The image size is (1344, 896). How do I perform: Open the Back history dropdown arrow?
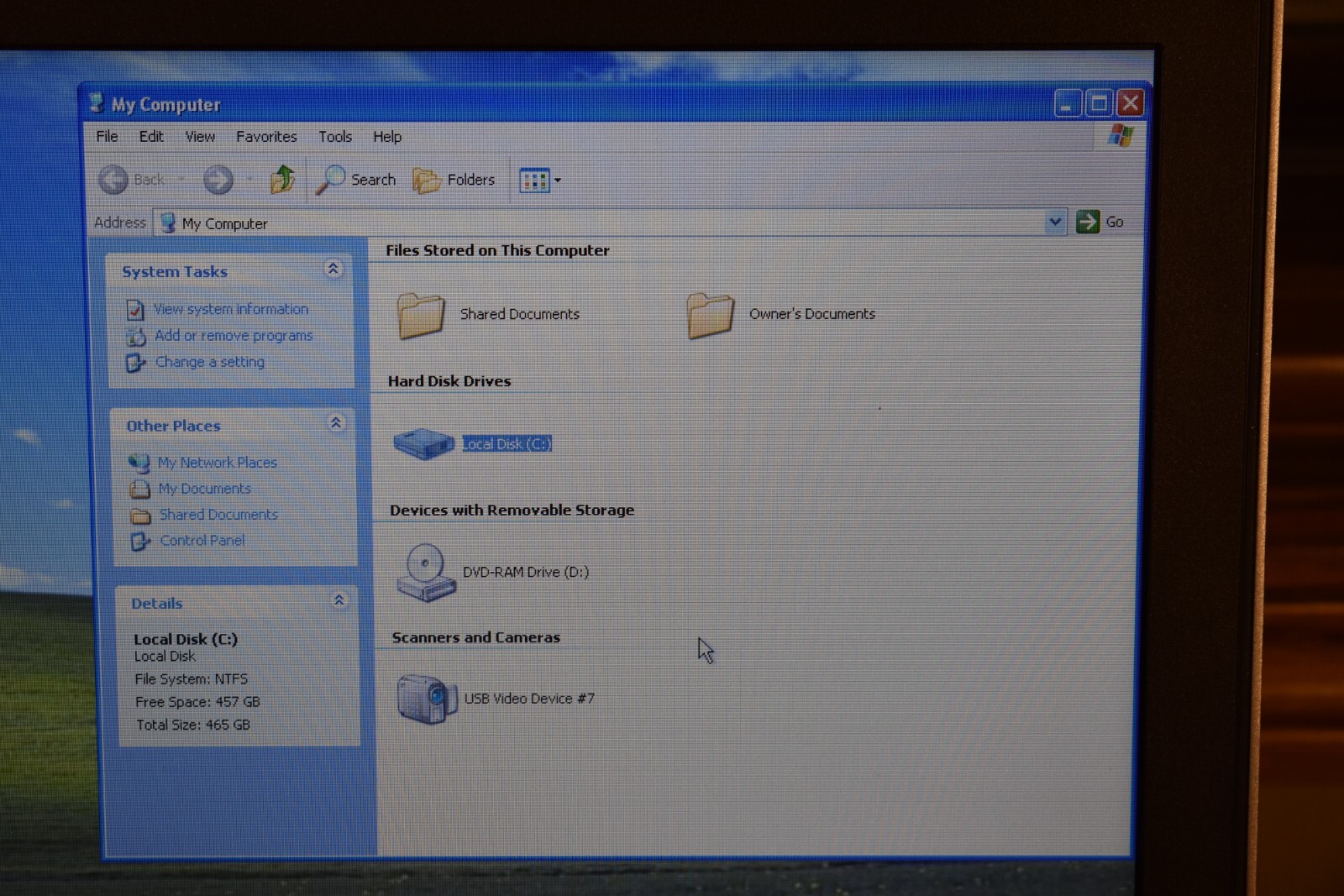pos(181,179)
